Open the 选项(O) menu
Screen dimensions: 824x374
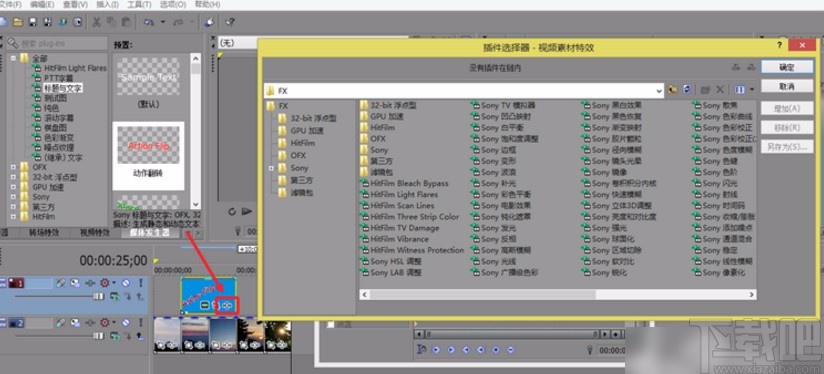tap(172, 5)
